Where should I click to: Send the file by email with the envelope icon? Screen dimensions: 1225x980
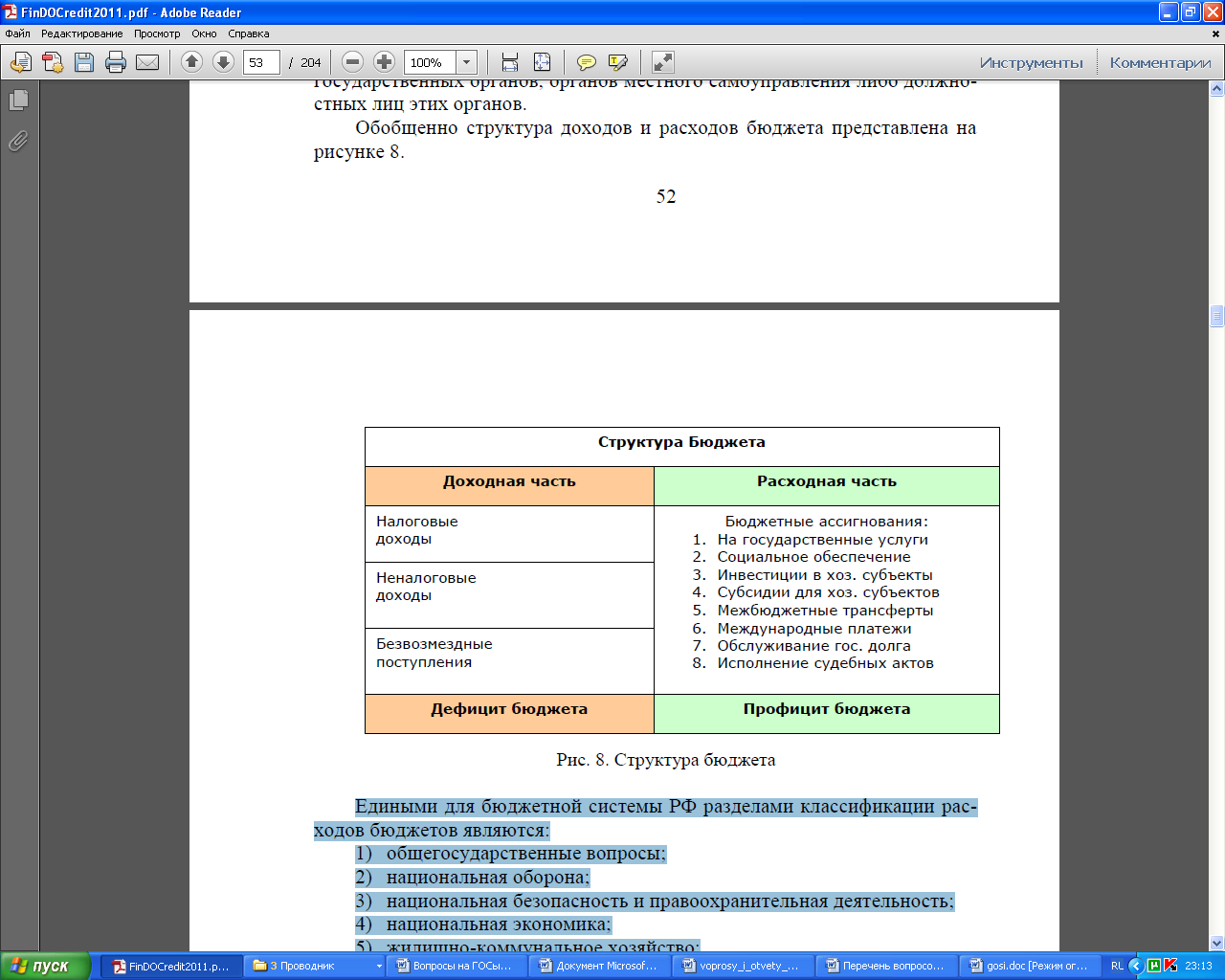147,62
